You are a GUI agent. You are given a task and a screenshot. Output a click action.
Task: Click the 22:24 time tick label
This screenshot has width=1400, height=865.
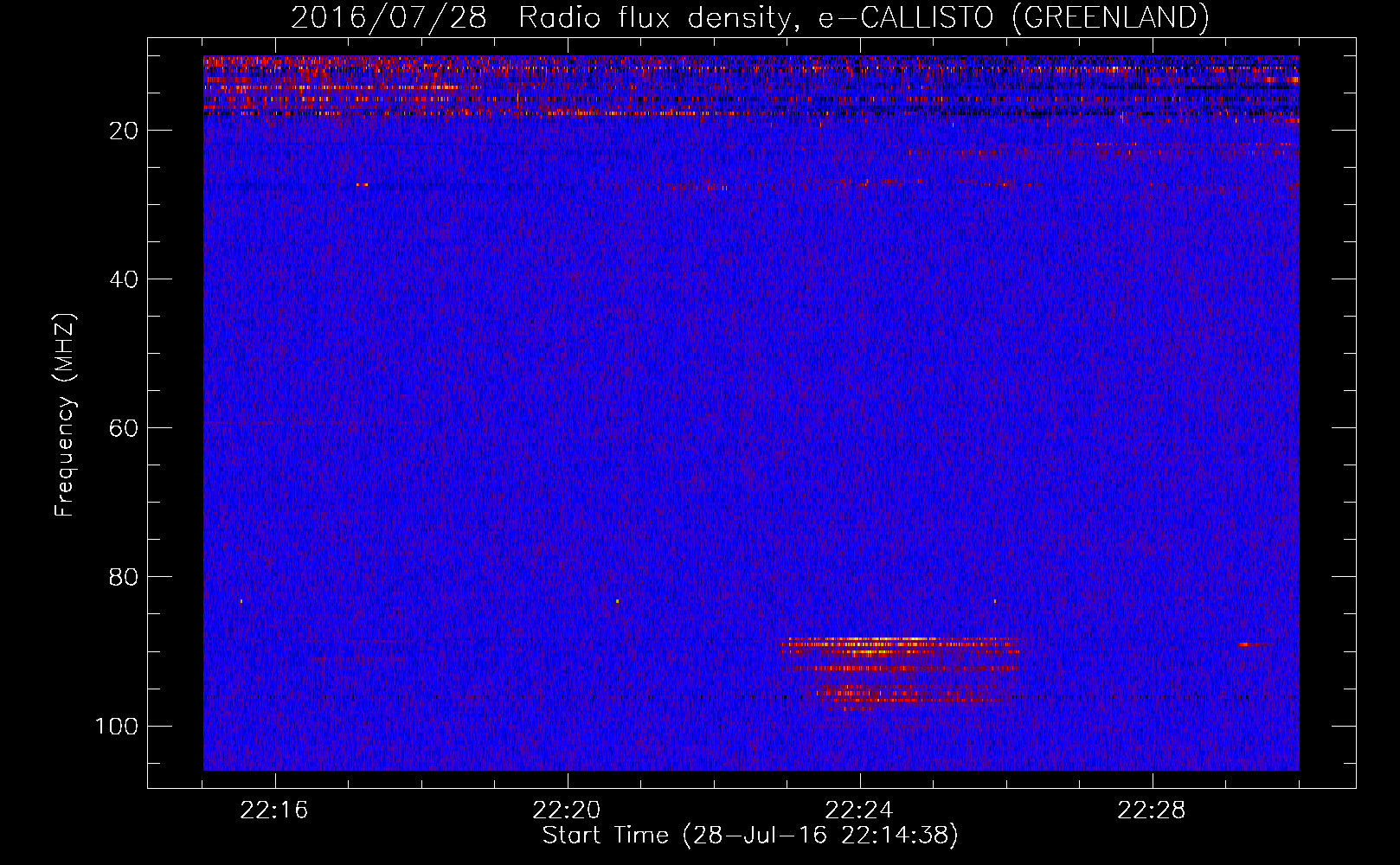click(x=859, y=811)
